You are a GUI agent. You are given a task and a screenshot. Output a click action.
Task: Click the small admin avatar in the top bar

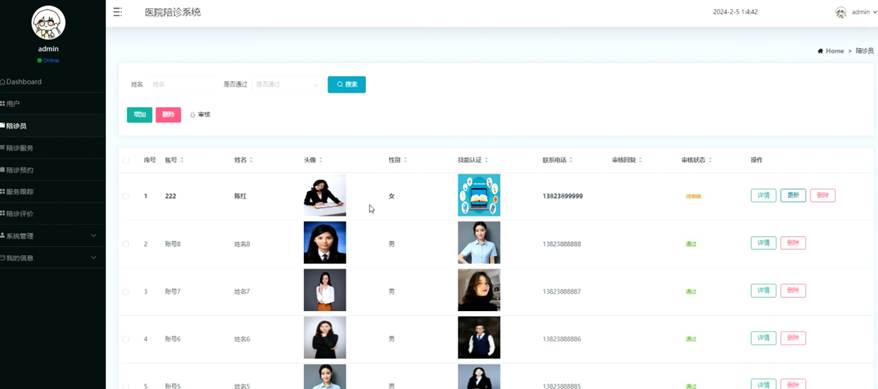[840, 12]
